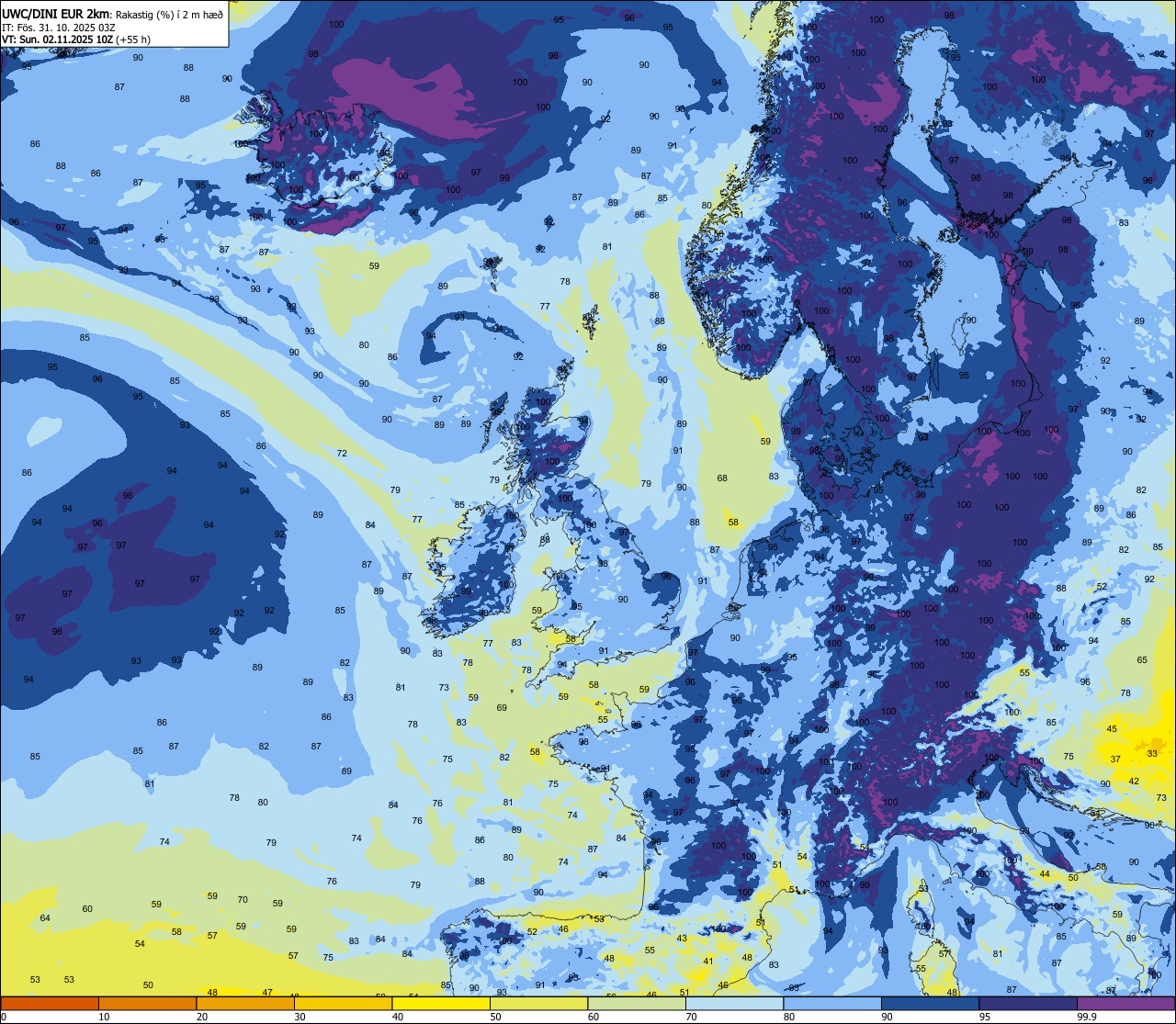Click the humidity value '42' on the map
Image resolution: width=1176 pixels, height=1024 pixels.
(1134, 781)
